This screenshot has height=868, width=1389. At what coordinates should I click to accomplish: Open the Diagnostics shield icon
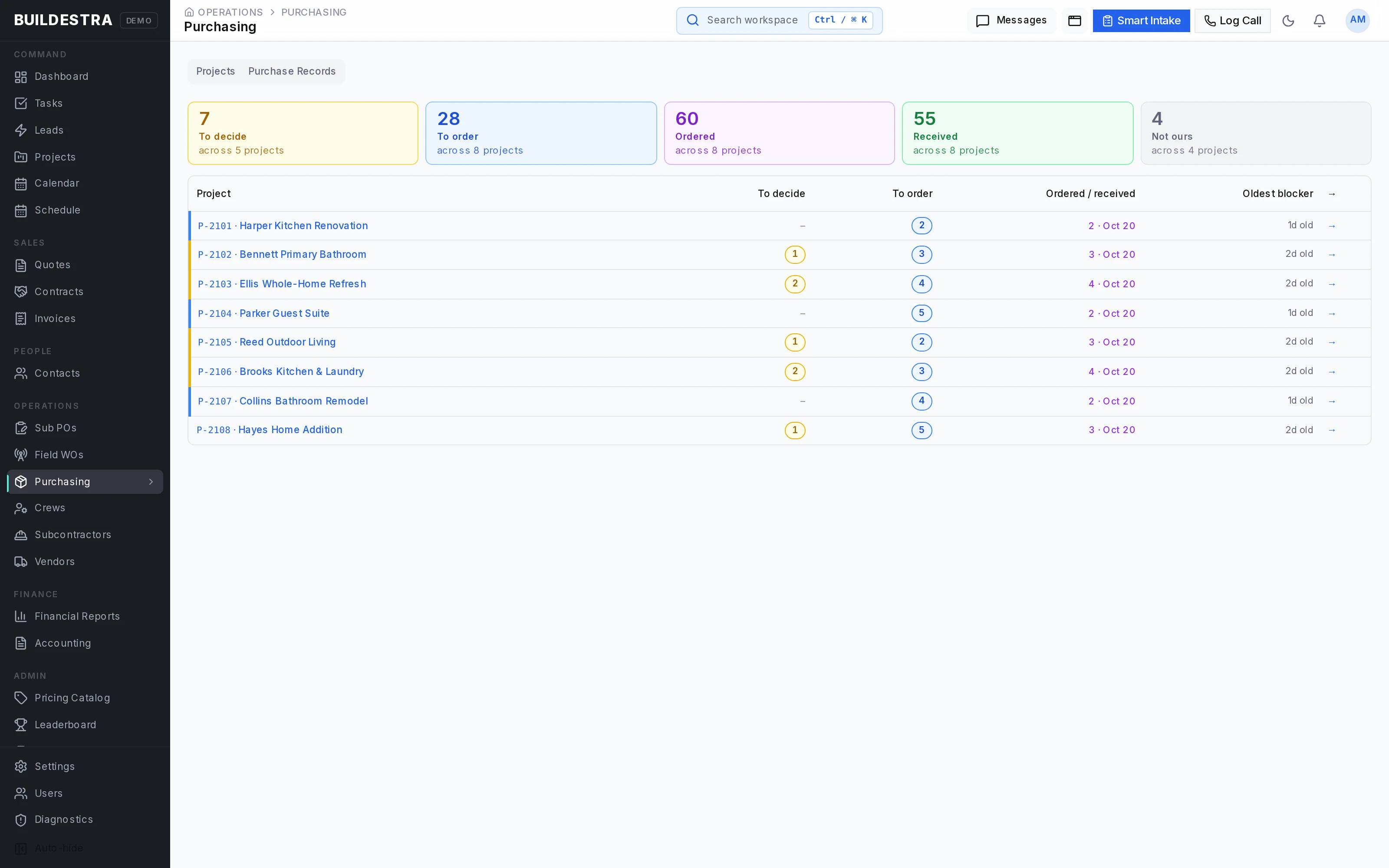pyautogui.click(x=21, y=820)
